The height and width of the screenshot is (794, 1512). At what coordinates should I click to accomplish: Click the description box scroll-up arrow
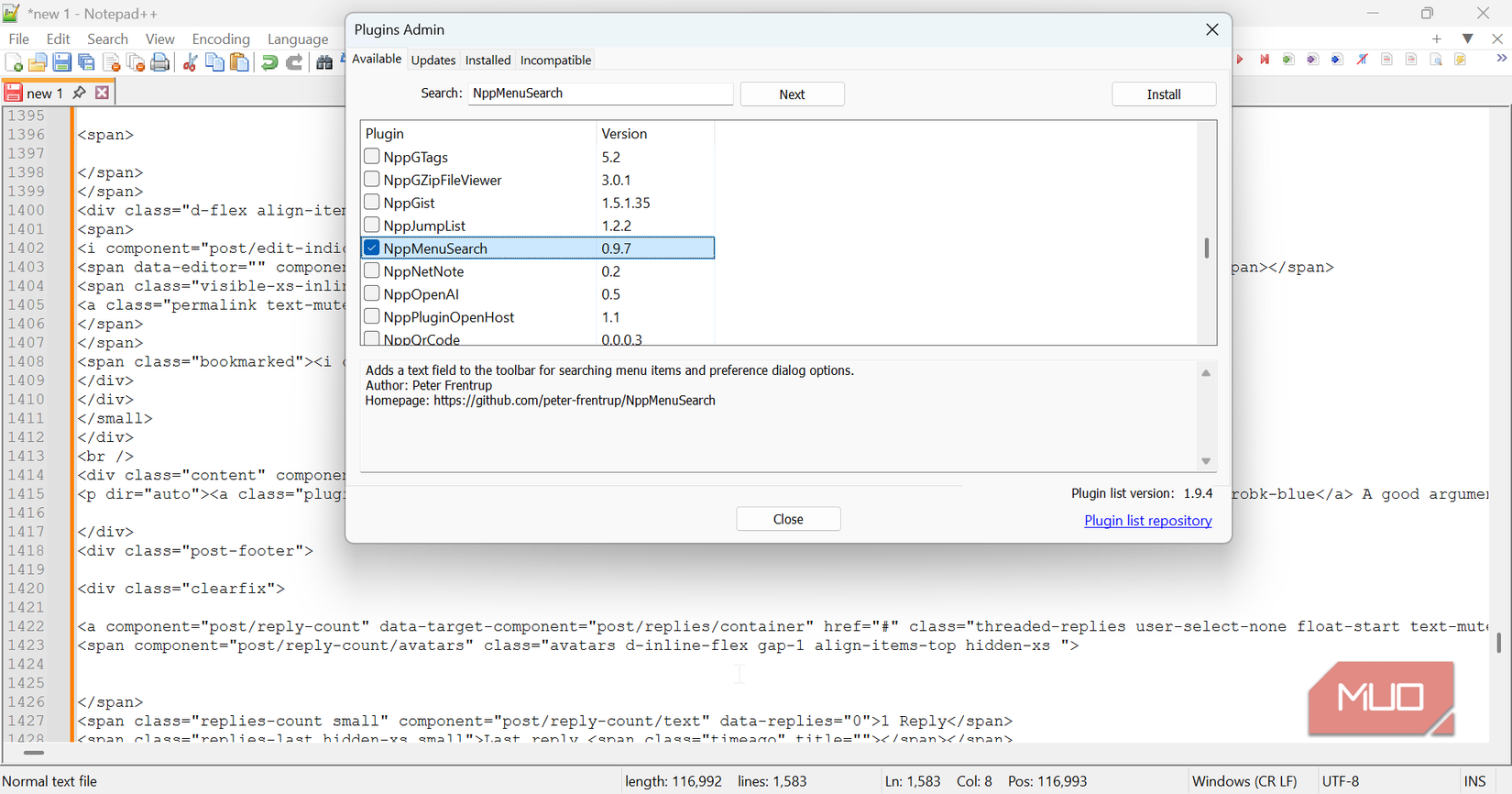1206,373
